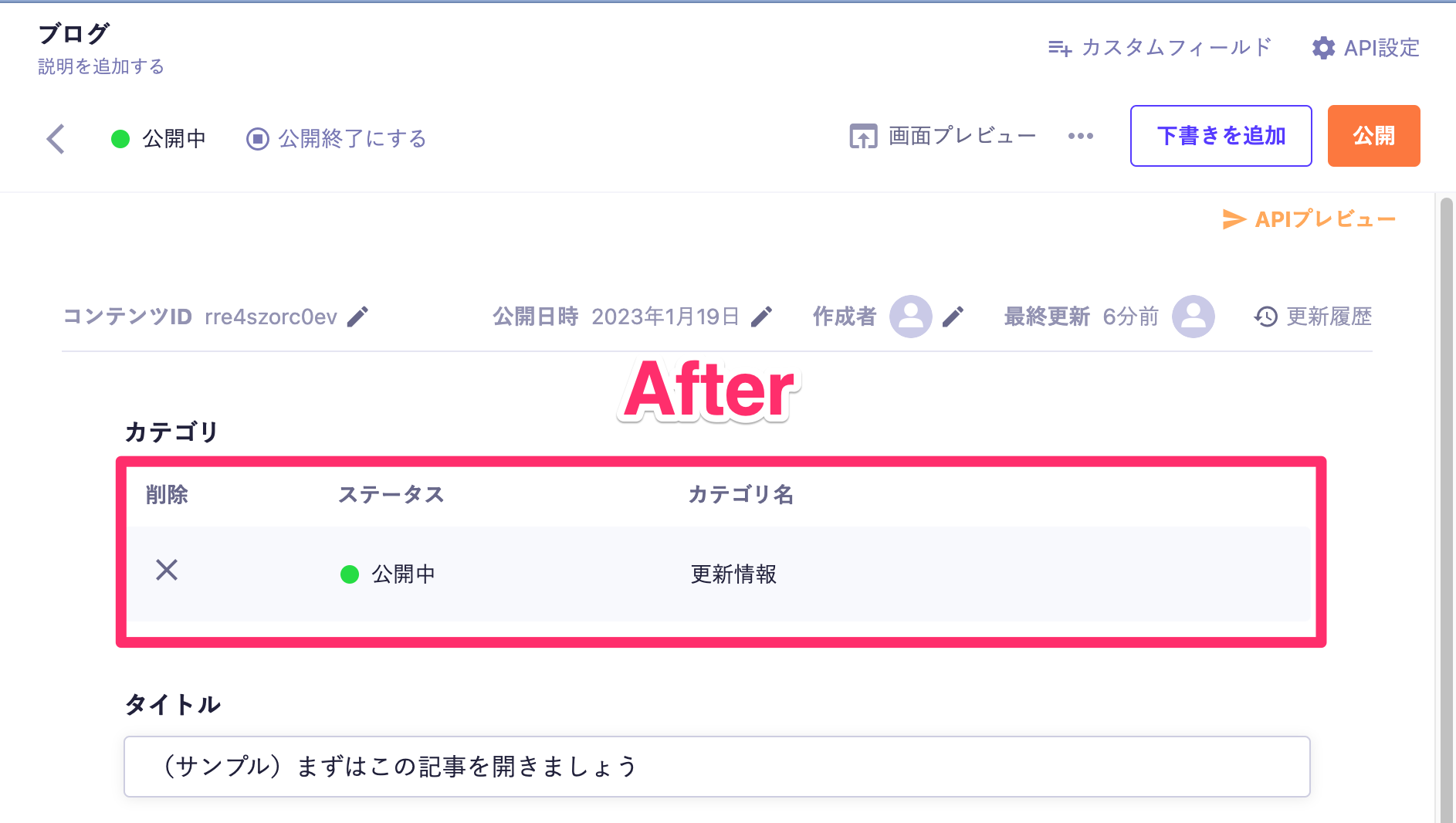The width and height of the screenshot is (1456, 823).
Task: Click the last-updated user avatar
Action: click(x=1194, y=317)
